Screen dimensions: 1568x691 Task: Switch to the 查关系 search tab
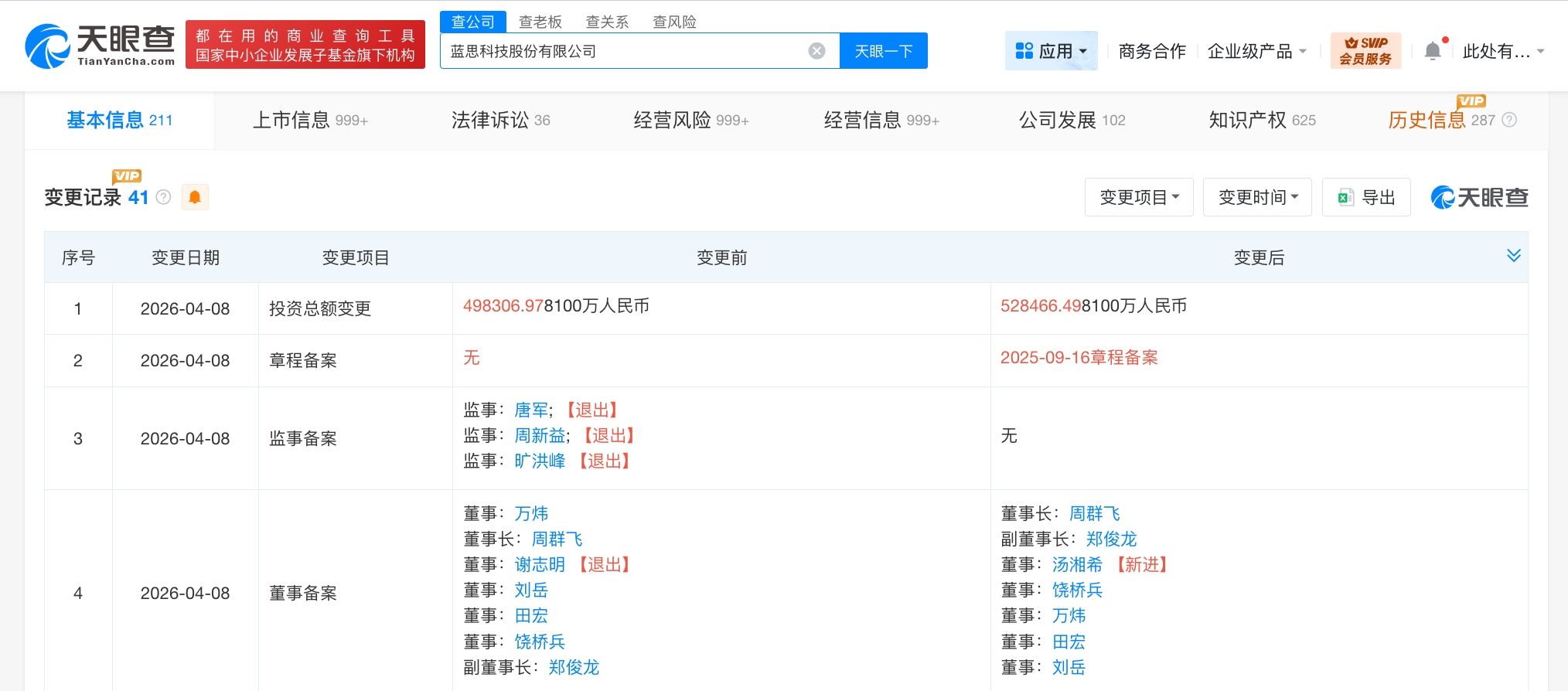pyautogui.click(x=608, y=22)
